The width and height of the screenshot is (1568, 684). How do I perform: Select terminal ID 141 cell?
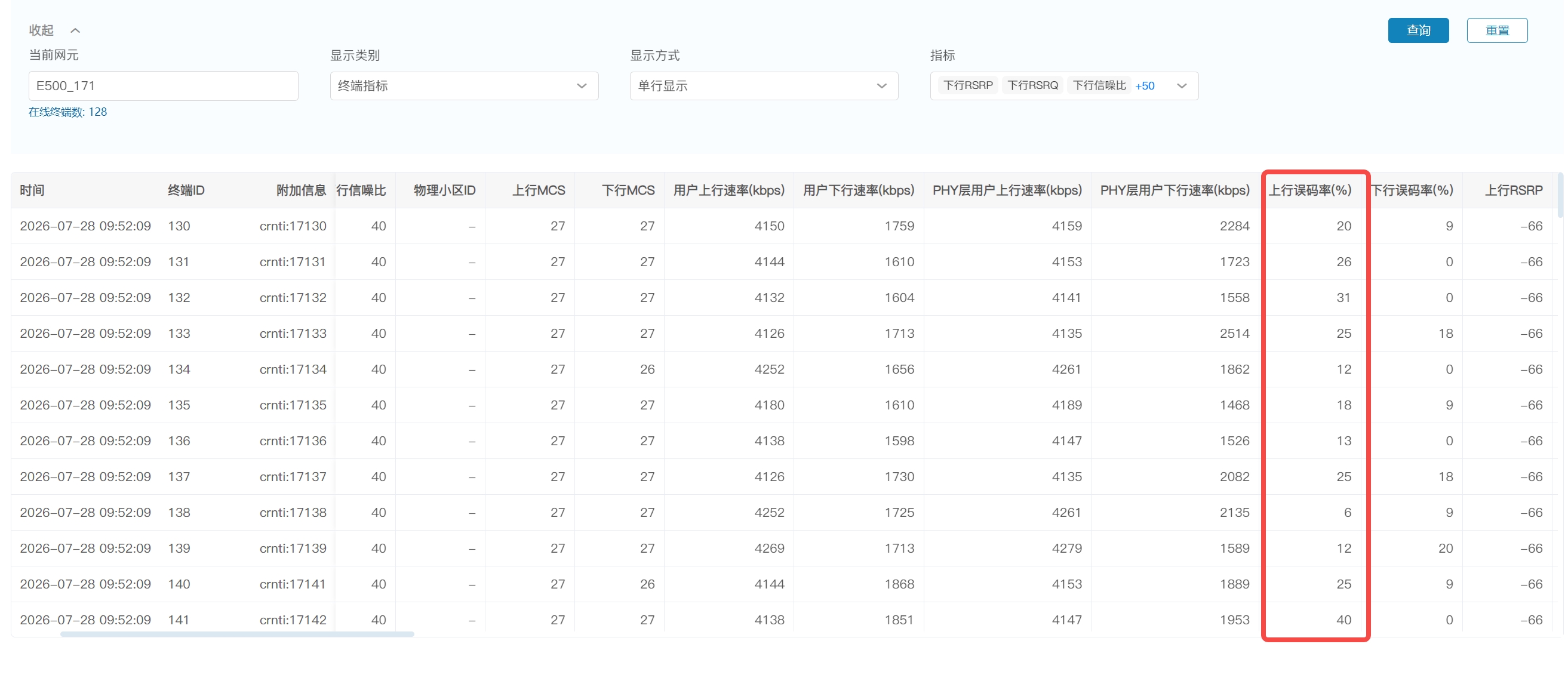click(x=179, y=620)
